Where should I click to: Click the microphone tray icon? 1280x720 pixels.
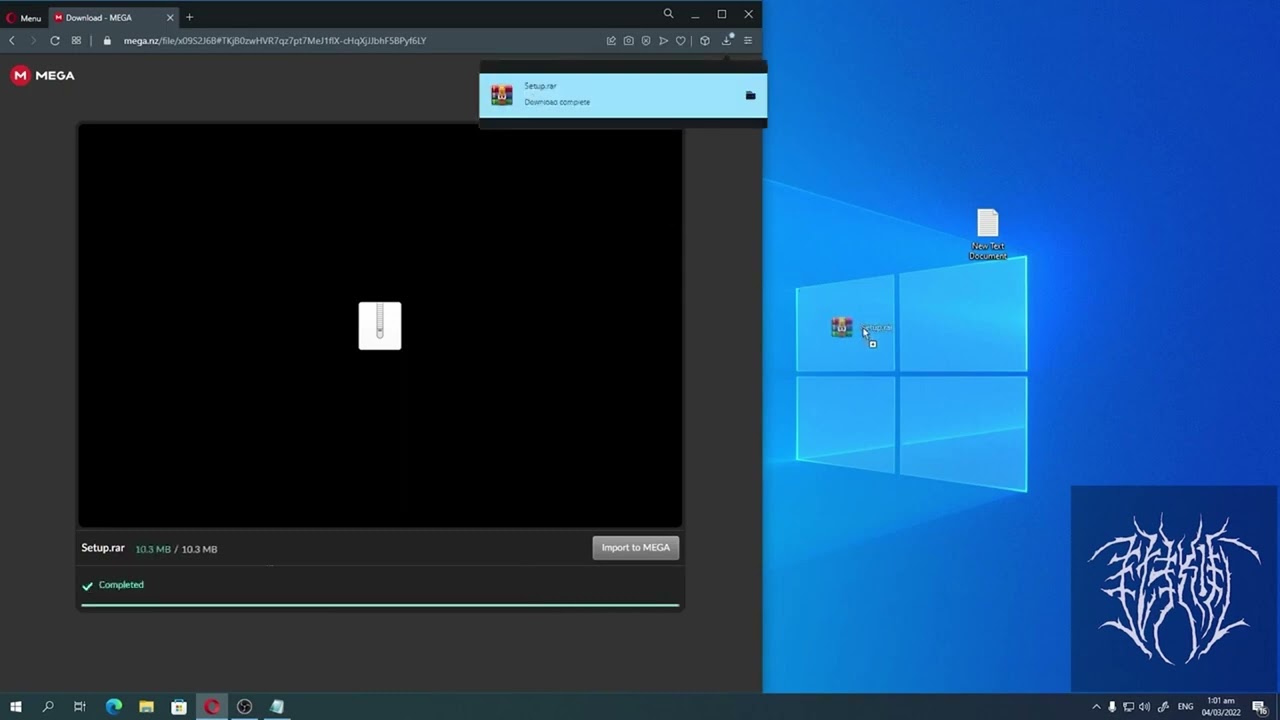pos(1112,707)
